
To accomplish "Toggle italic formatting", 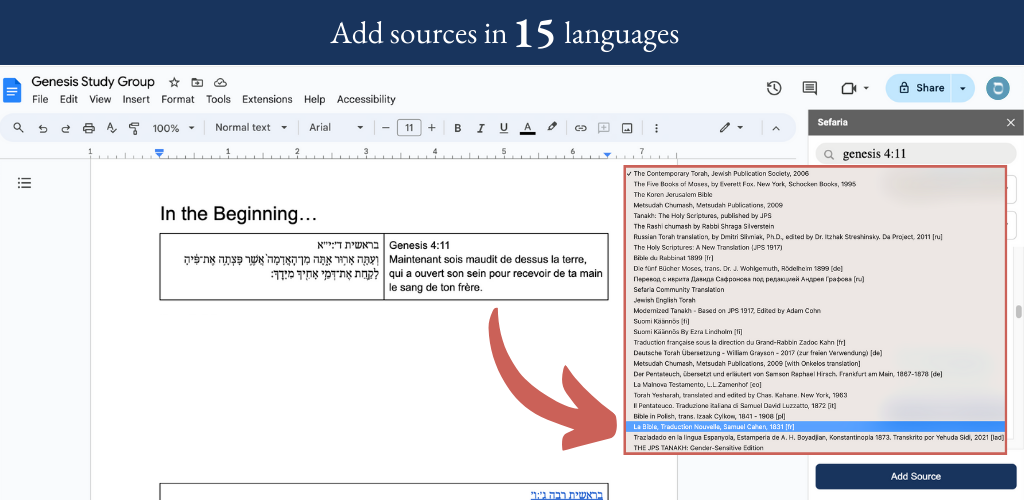I will 481,128.
